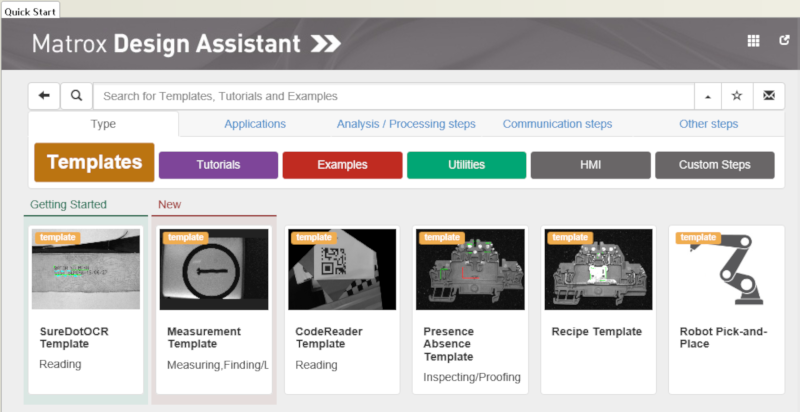Click the favorites star icon
The image size is (800, 412).
click(737, 96)
